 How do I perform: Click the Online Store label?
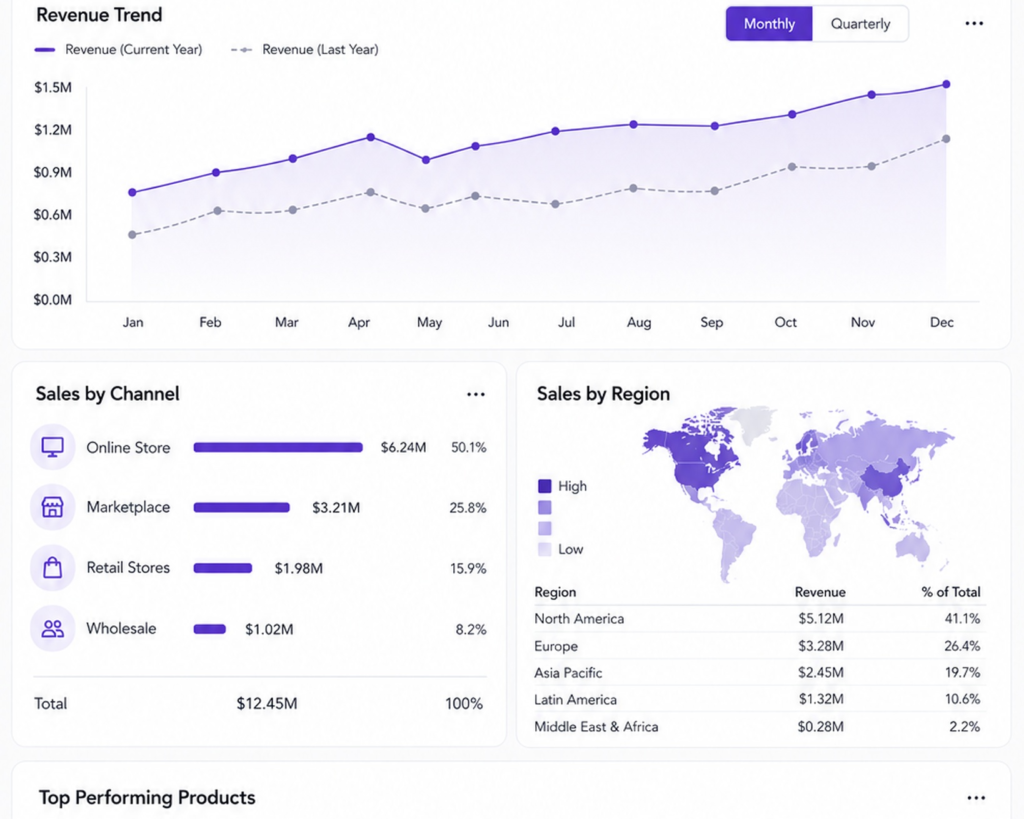[x=128, y=447]
